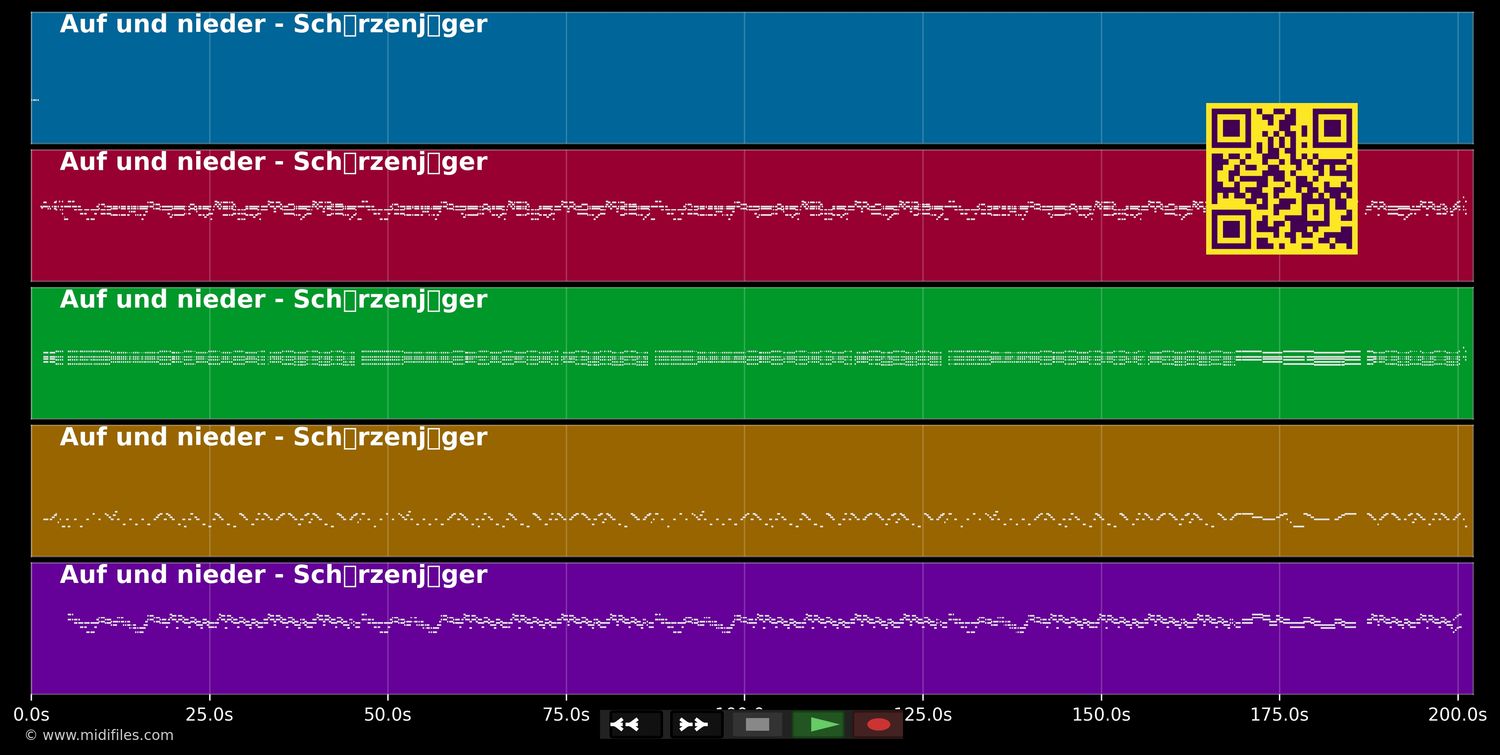Click the green track's note pattern
1500x755 pixels.
click(754, 357)
